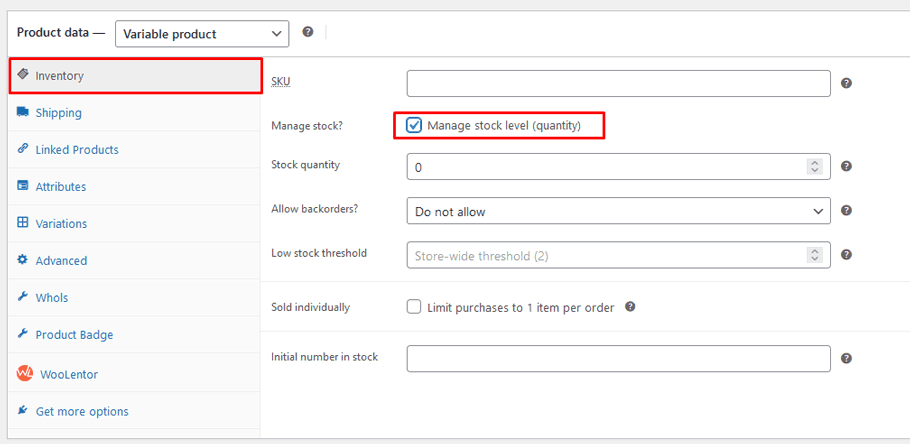Open the Variable product type dropdown
Viewport: 910px width, 444px height.
(x=202, y=34)
